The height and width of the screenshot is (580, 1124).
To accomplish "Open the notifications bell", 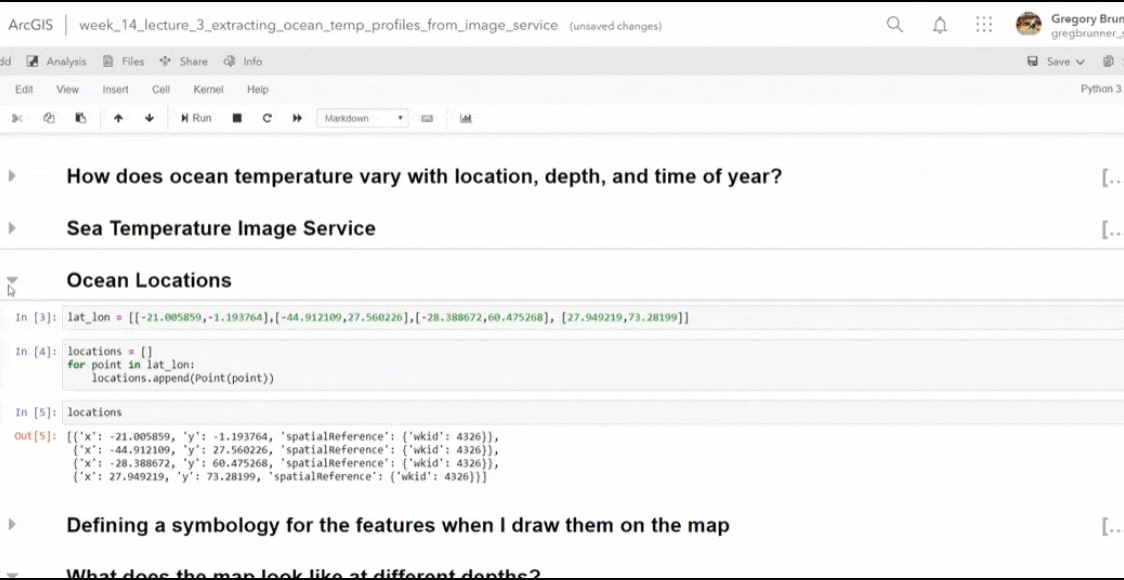I will click(x=940, y=25).
